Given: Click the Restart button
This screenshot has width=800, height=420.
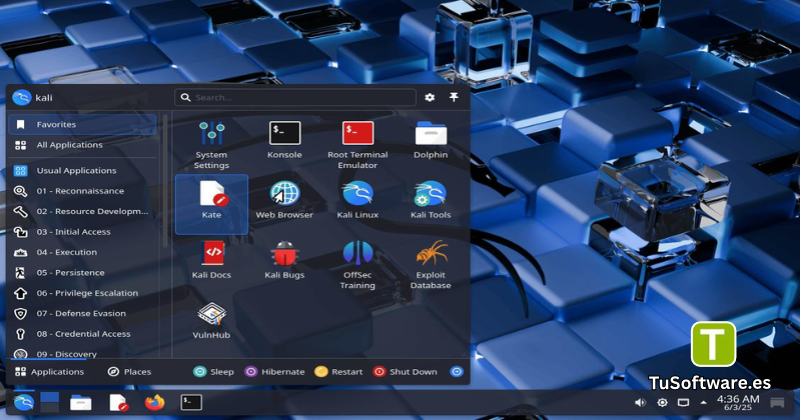Looking at the screenshot, I should click(339, 372).
